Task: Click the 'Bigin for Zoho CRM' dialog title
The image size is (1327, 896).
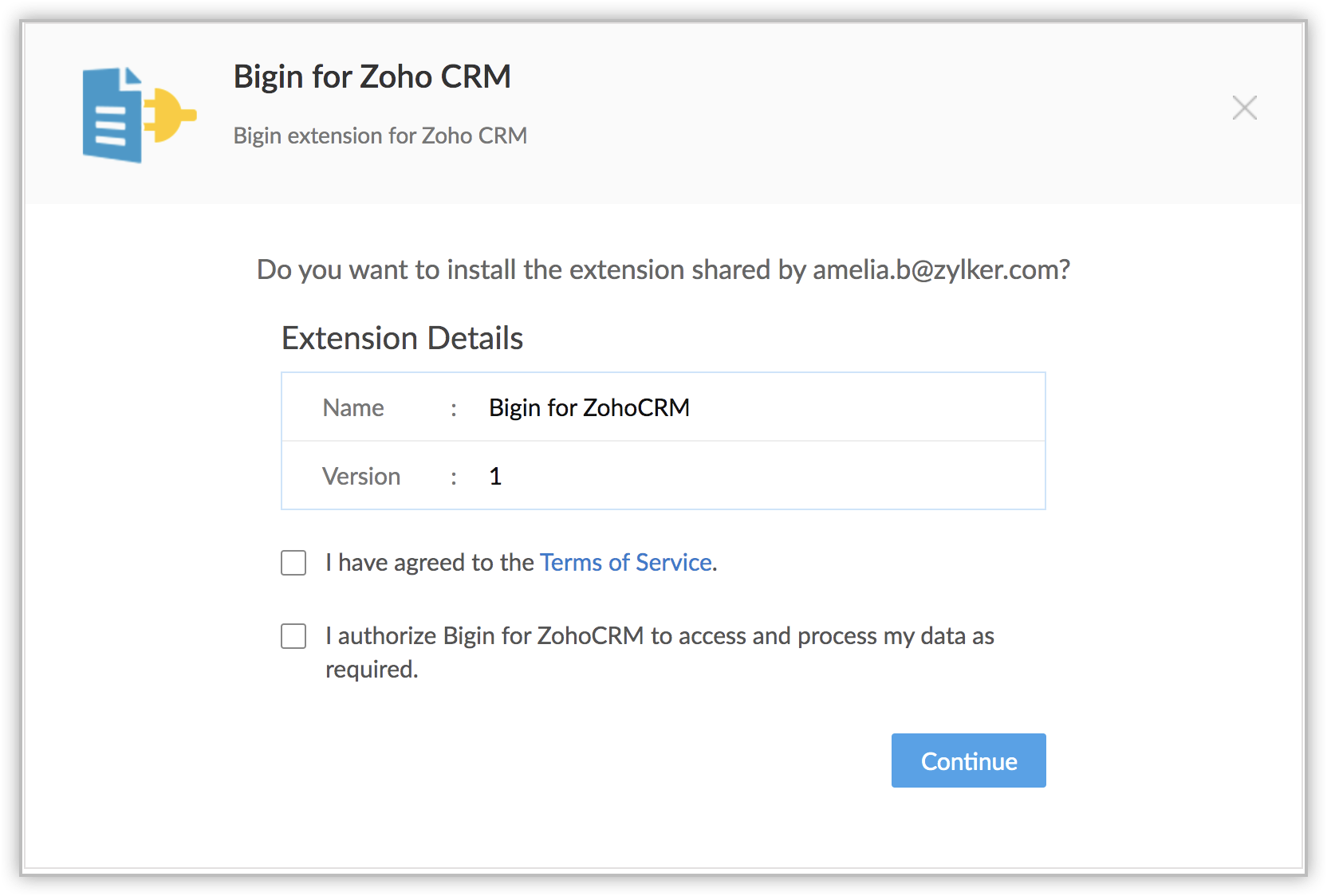Action: (x=372, y=77)
